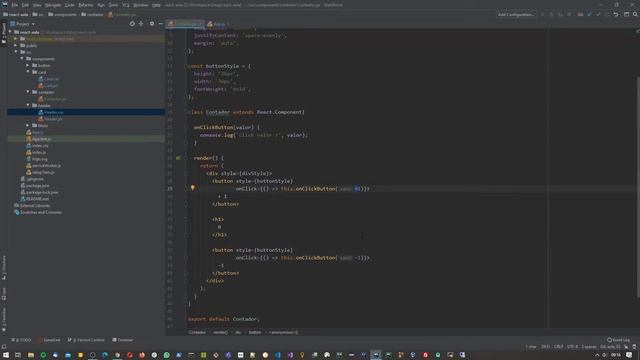The width and height of the screenshot is (640, 360).
Task: Toggle the Terminal tool window
Action: click(123, 340)
